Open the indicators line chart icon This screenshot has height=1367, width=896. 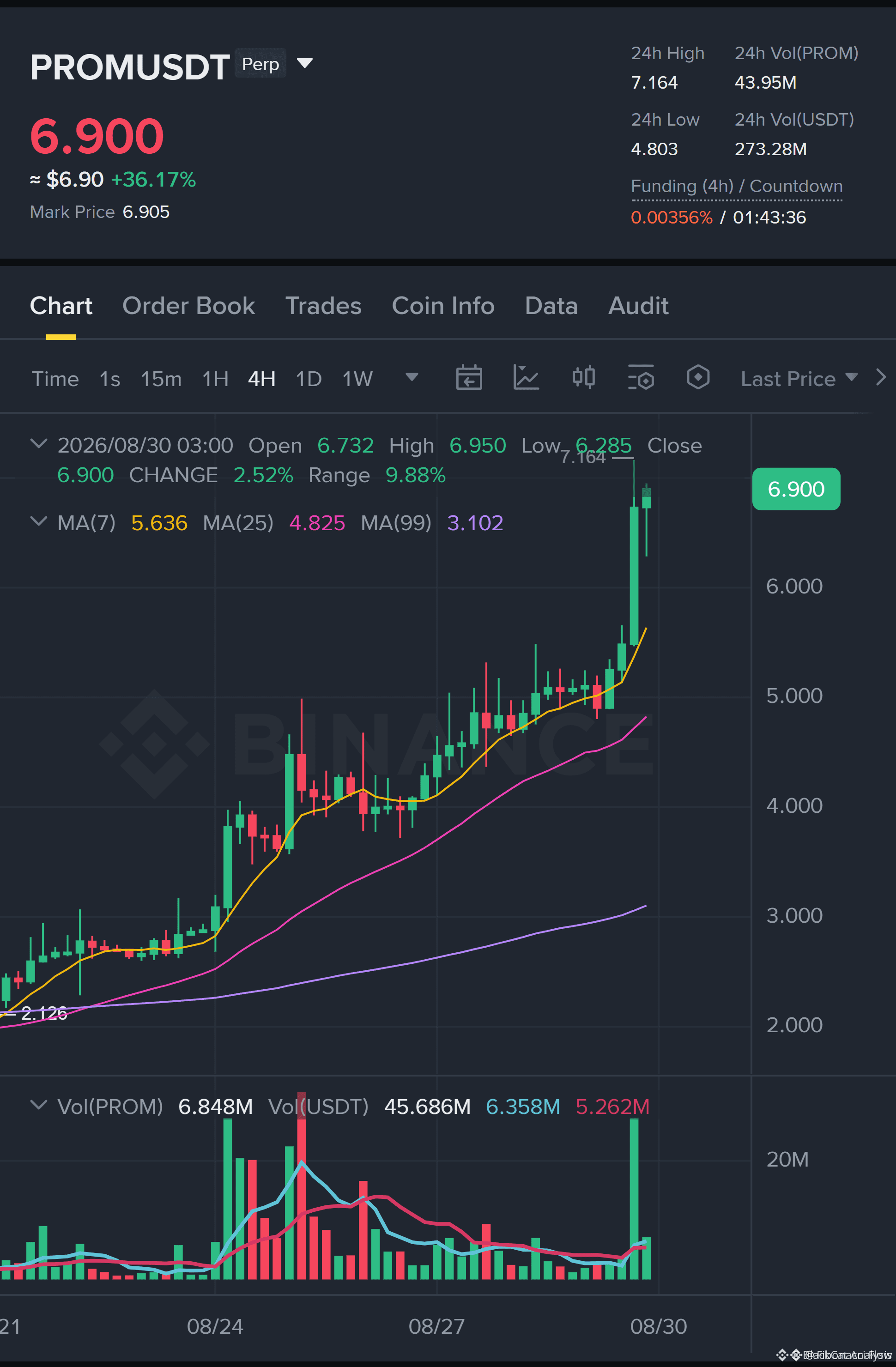[526, 377]
